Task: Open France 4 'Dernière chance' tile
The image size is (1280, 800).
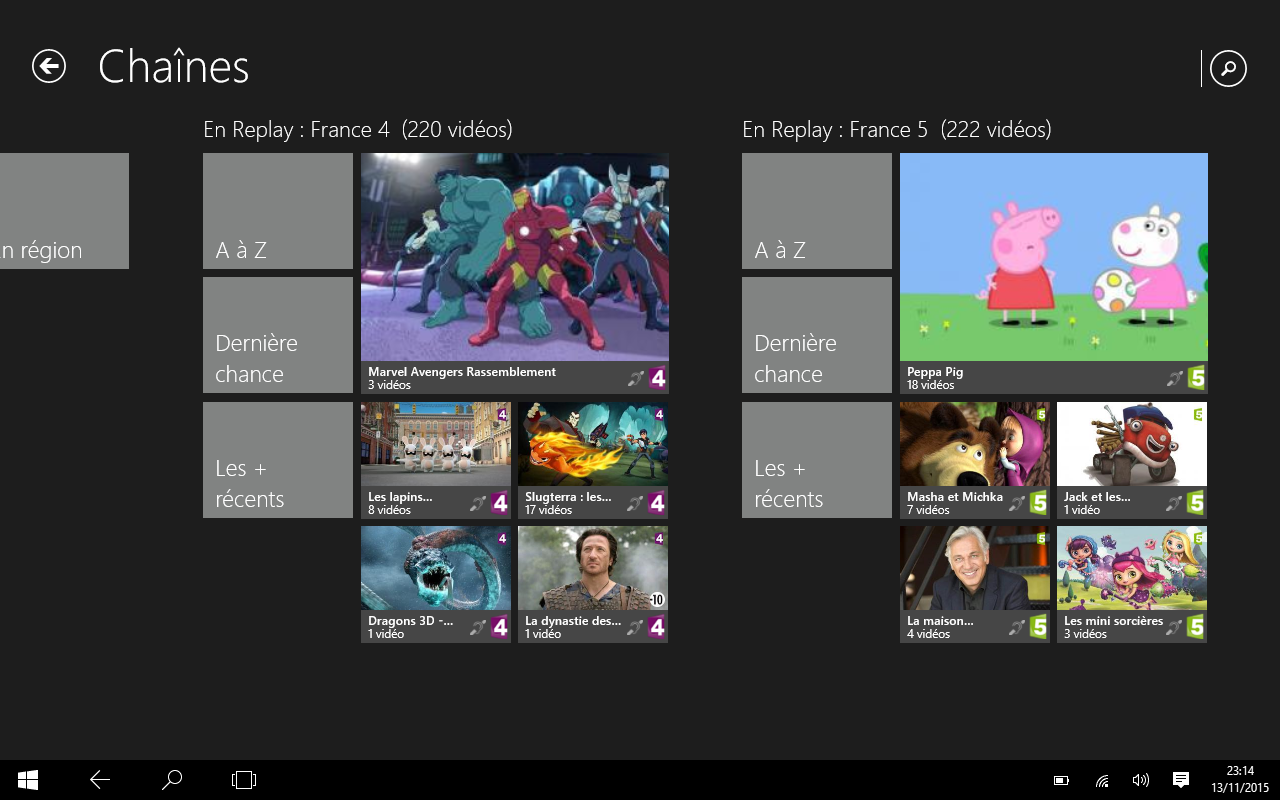Action: (x=278, y=335)
